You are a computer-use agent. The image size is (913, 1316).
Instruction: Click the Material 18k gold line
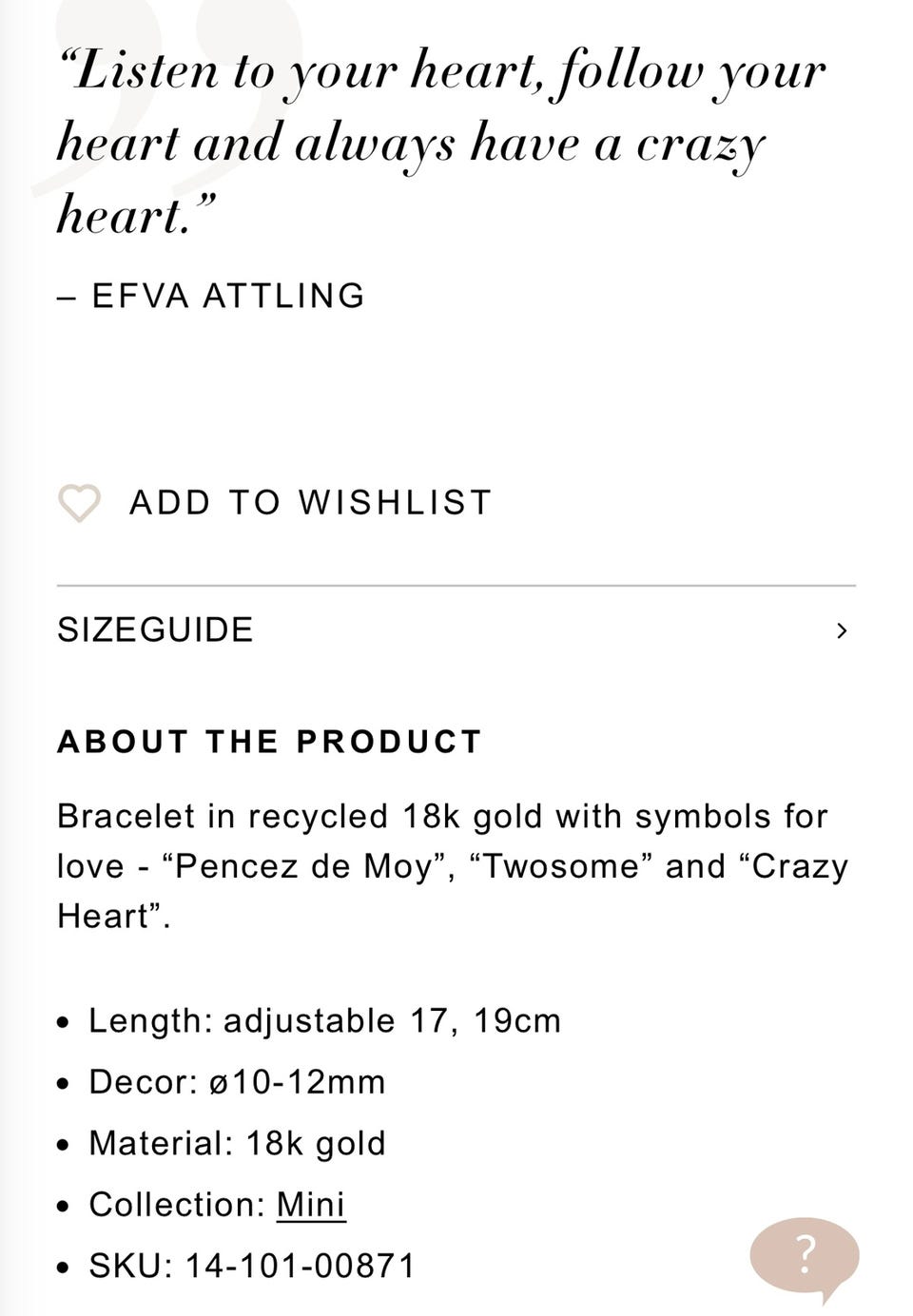point(237,1143)
